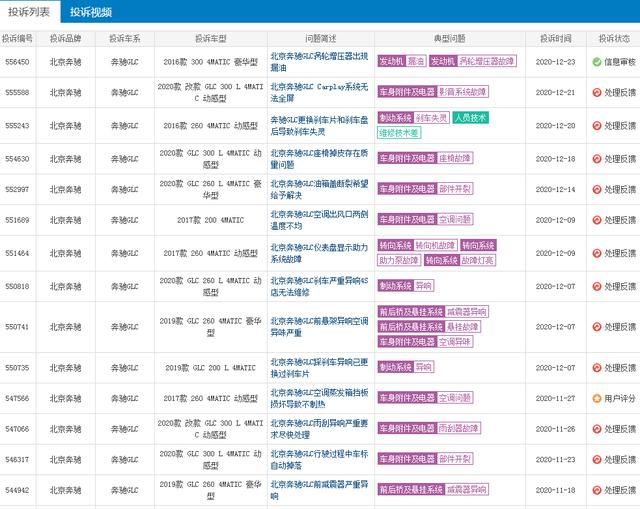640x509 pixels.
Task: Click status icon for complaint 550818
Action: [x=597, y=287]
